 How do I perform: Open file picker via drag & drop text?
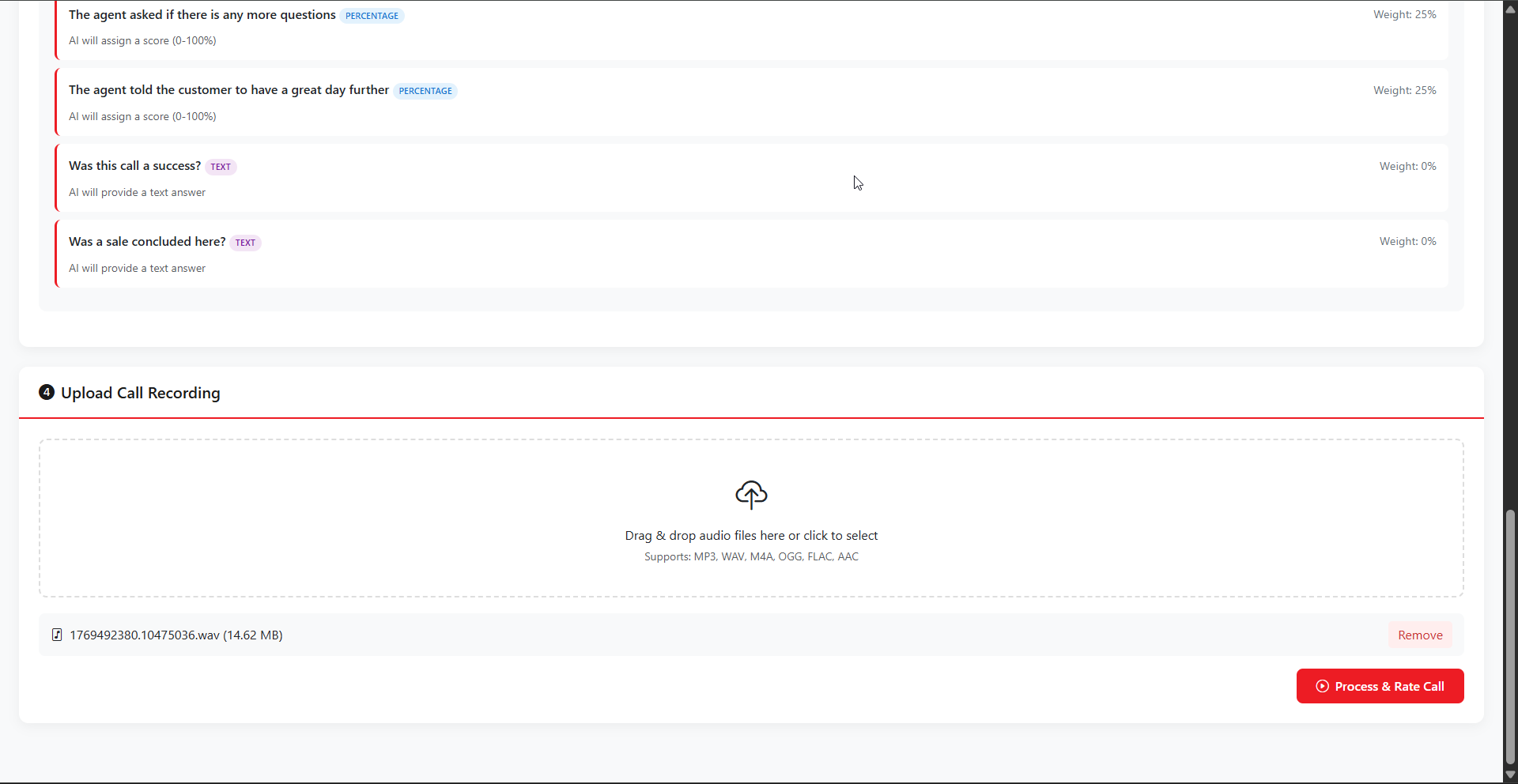pos(751,535)
